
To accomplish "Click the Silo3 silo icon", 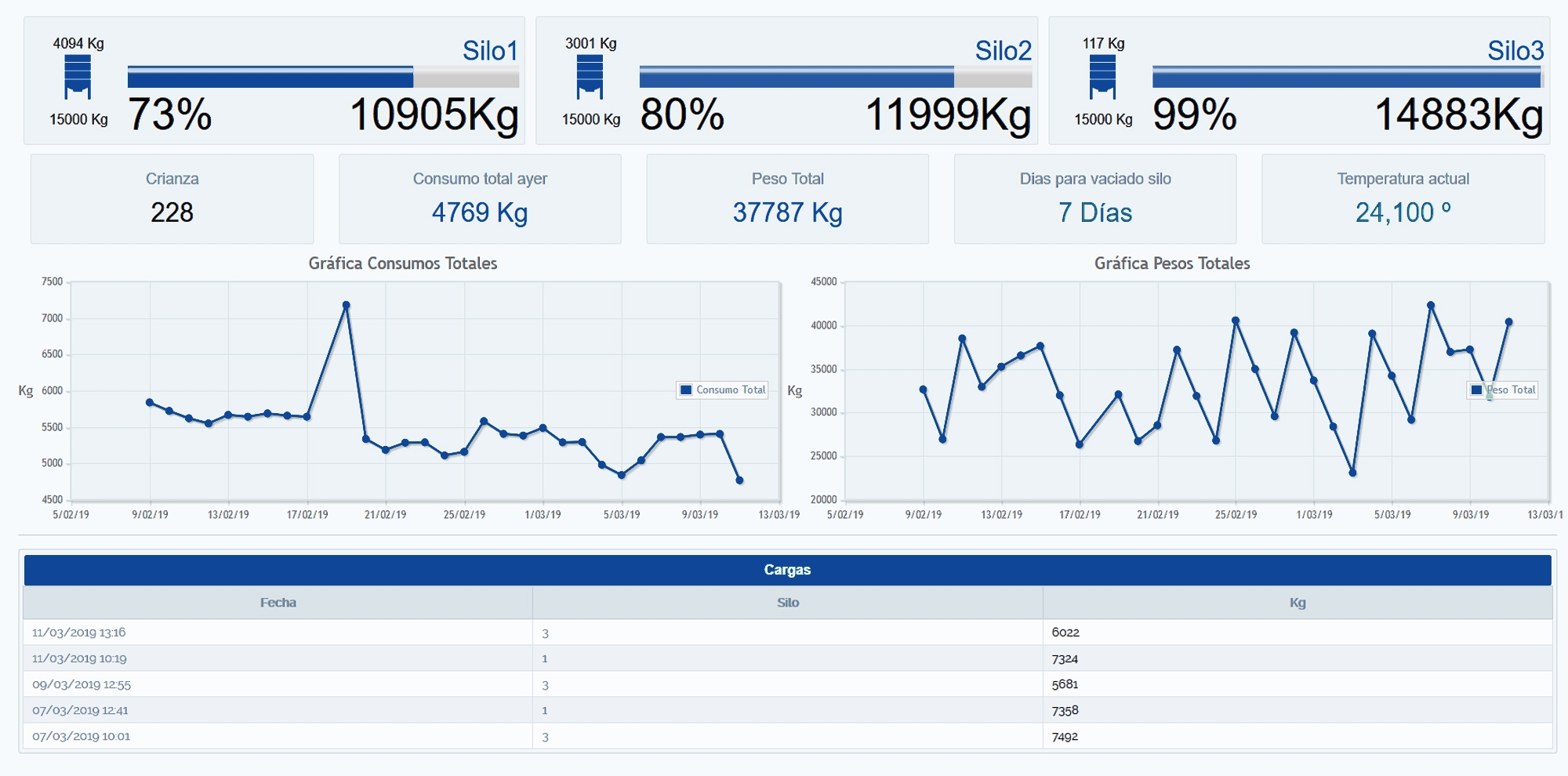I will (x=1102, y=78).
